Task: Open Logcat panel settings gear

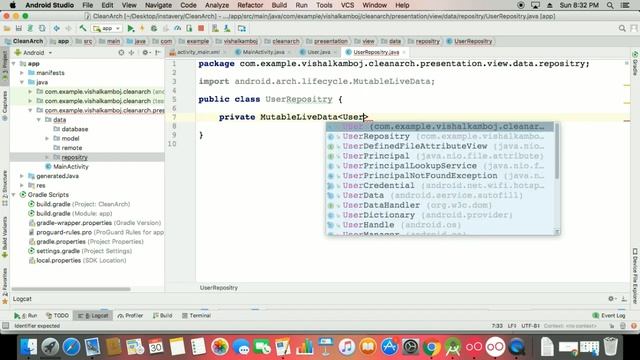Action: click(611, 299)
